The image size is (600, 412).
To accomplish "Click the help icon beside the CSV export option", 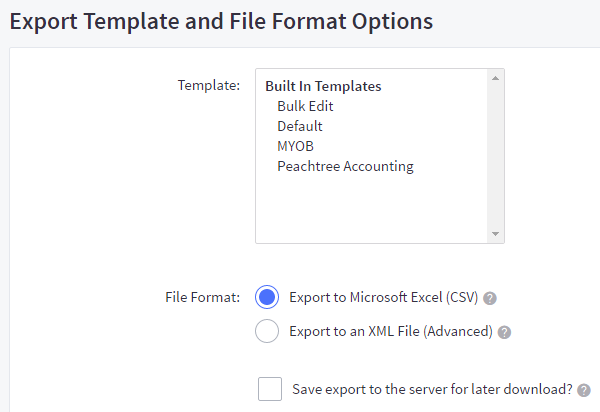I will pyautogui.click(x=491, y=298).
